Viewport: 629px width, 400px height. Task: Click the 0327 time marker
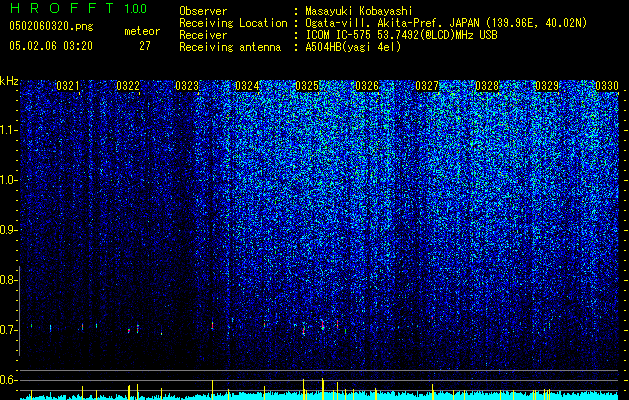point(427,85)
